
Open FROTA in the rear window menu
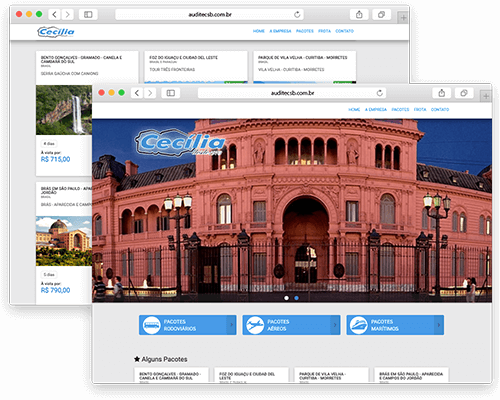click(x=324, y=31)
